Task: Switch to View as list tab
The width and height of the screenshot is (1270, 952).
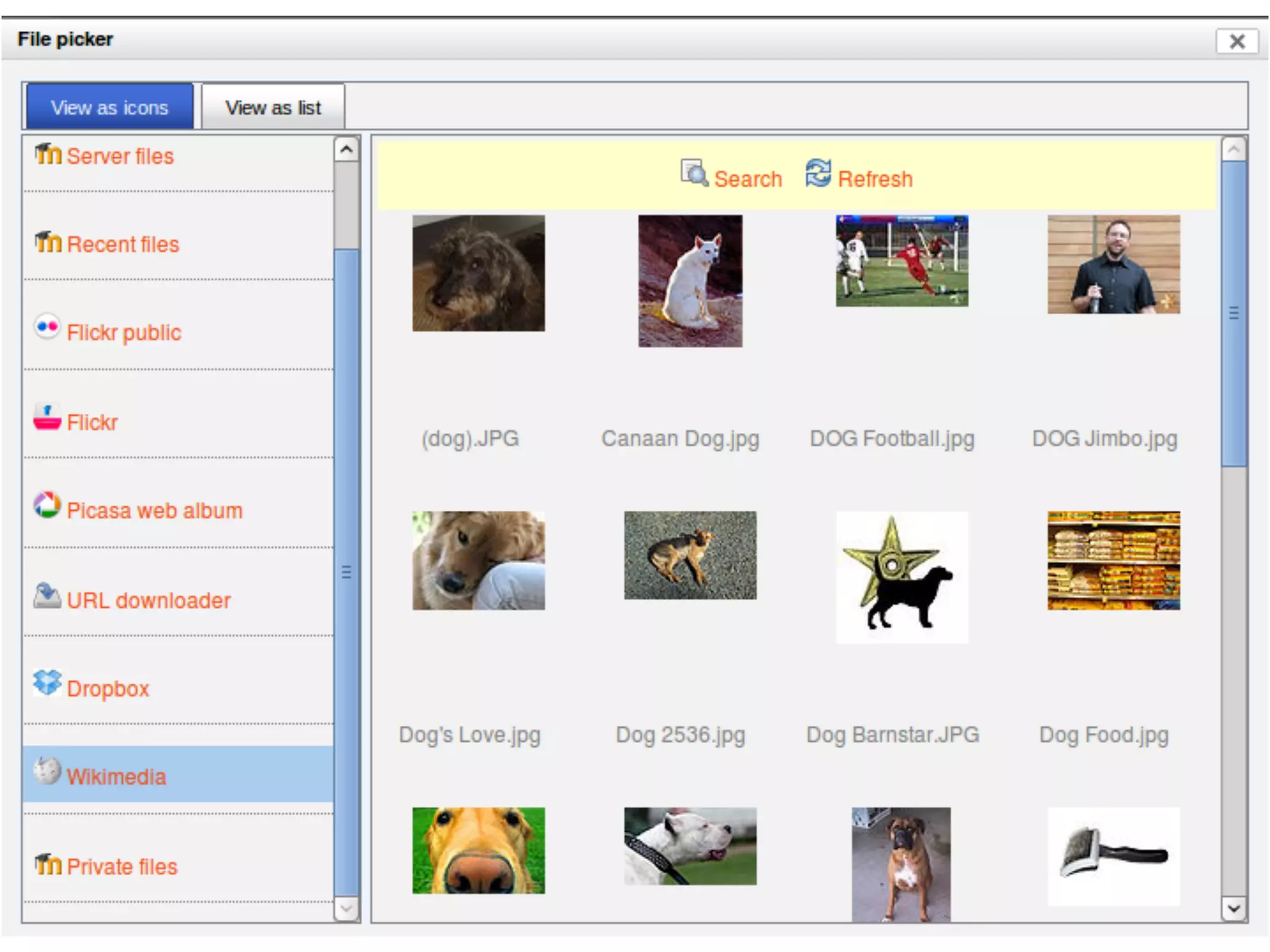Action: point(273,108)
